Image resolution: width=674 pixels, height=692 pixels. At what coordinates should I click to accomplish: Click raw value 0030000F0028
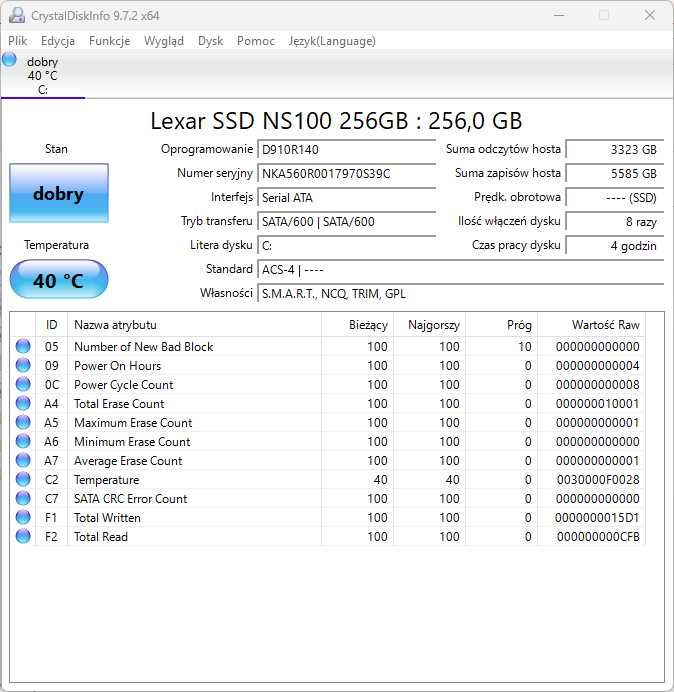tap(598, 479)
